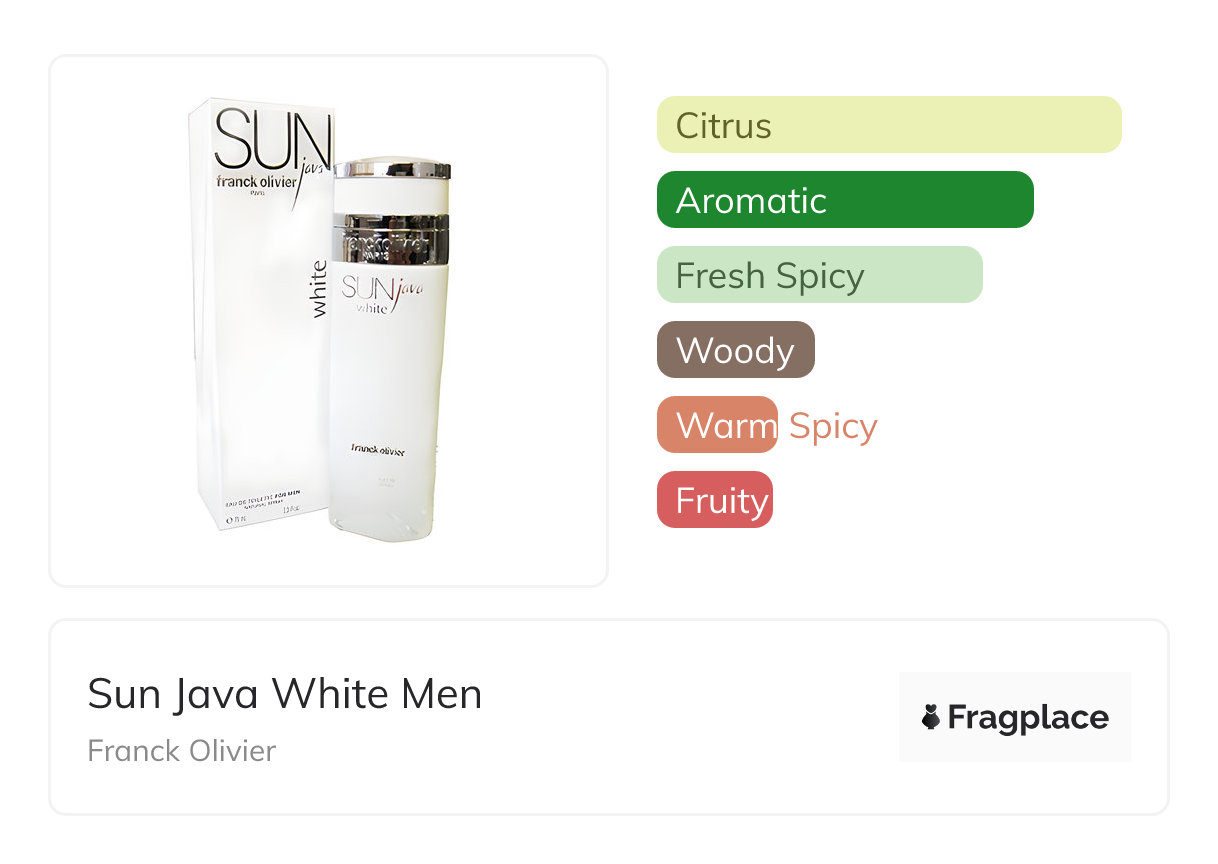Click the perfume box packaging image

pyautogui.click(x=262, y=315)
